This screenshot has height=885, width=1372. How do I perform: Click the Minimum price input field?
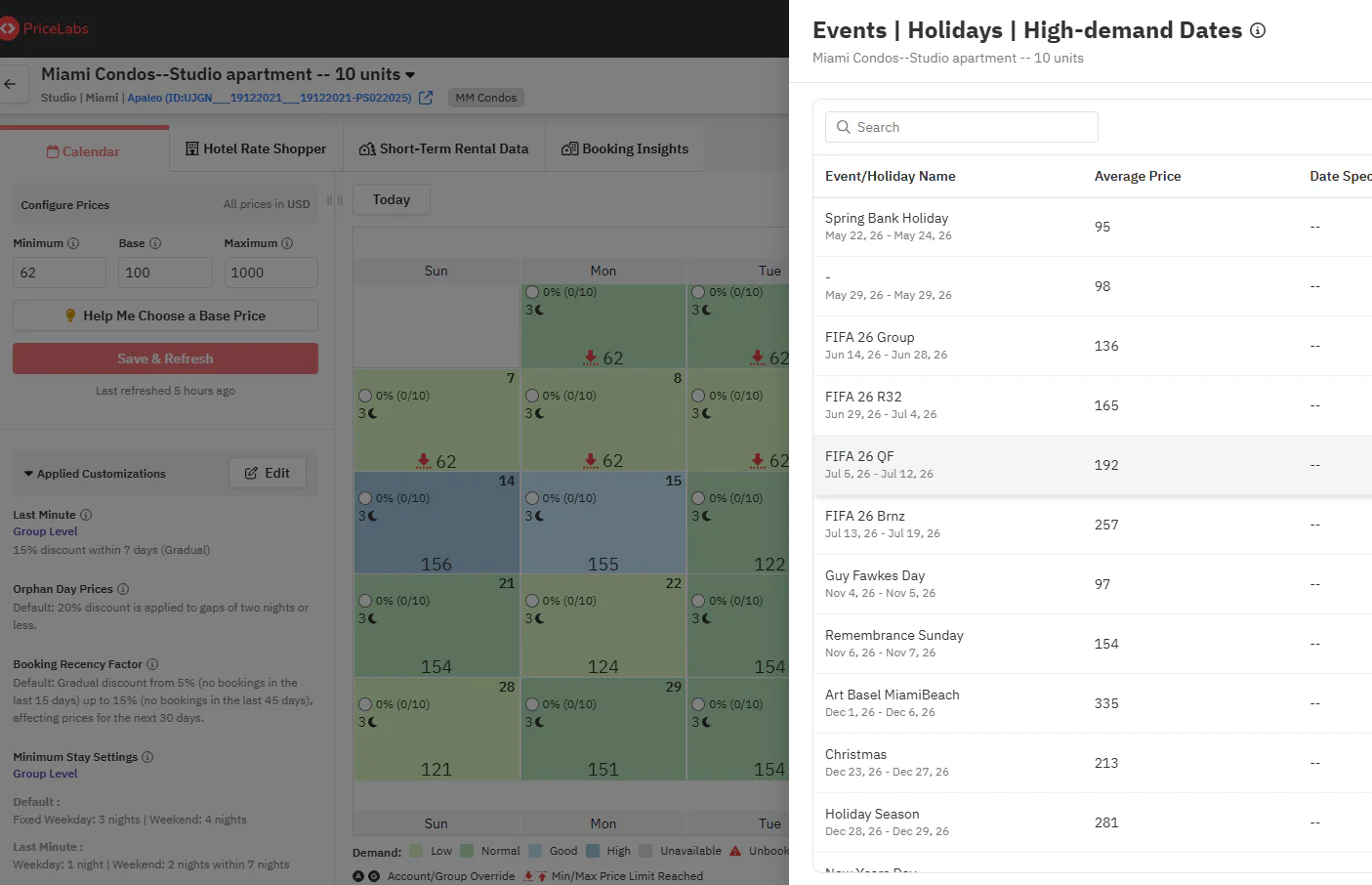[x=60, y=273]
